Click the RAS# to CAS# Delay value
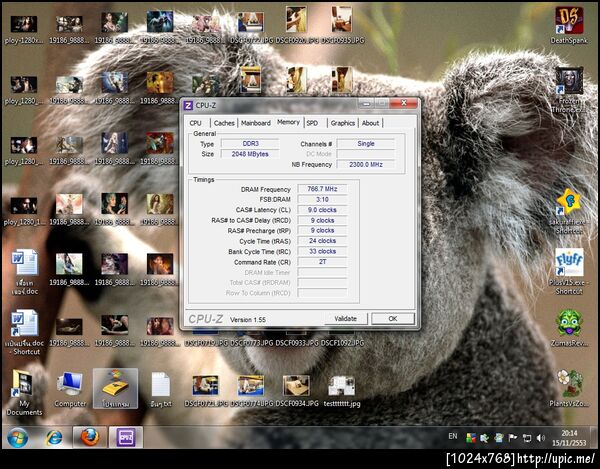Image resolution: width=600 pixels, height=469 pixels. coord(322,220)
